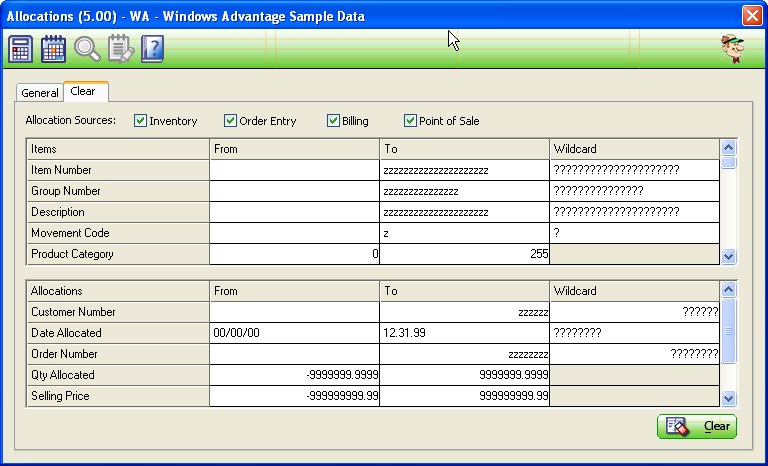Click the Order Number From field
The image size is (768, 466).
point(294,354)
